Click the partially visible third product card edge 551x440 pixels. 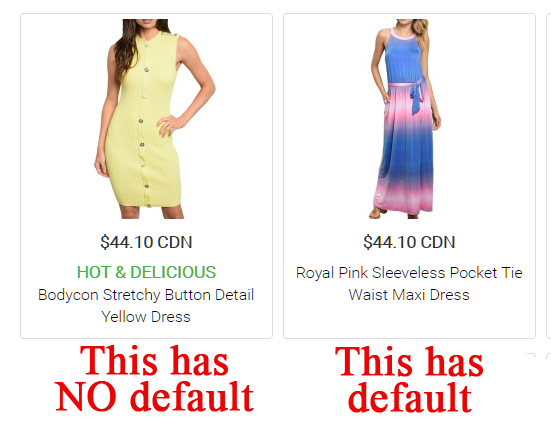549,176
